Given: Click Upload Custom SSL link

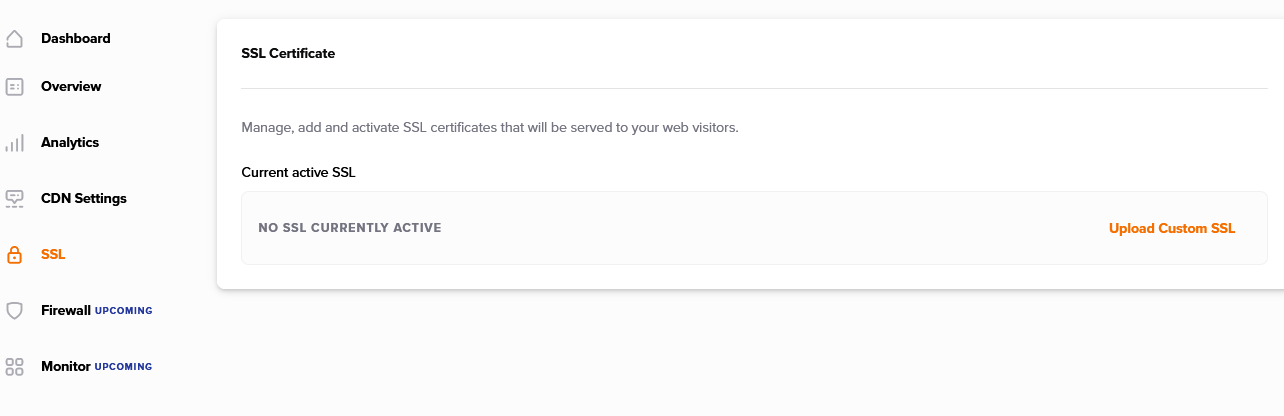Looking at the screenshot, I should click(x=1172, y=228).
